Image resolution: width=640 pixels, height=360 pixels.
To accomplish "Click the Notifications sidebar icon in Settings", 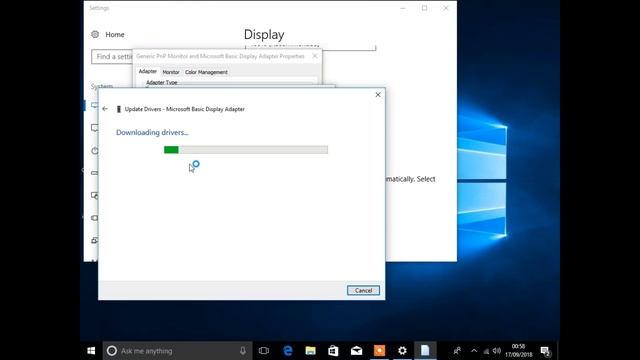I will tap(95, 128).
